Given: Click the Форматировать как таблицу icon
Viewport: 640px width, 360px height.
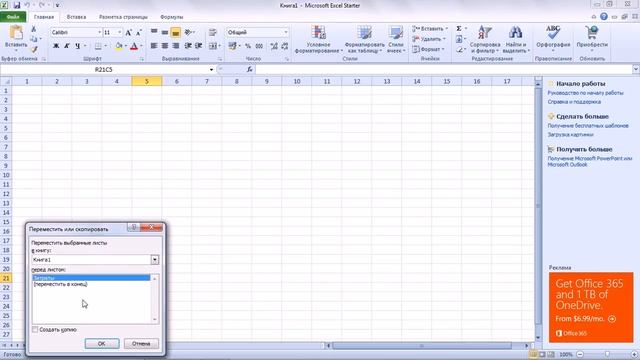Looking at the screenshot, I should tap(364, 33).
